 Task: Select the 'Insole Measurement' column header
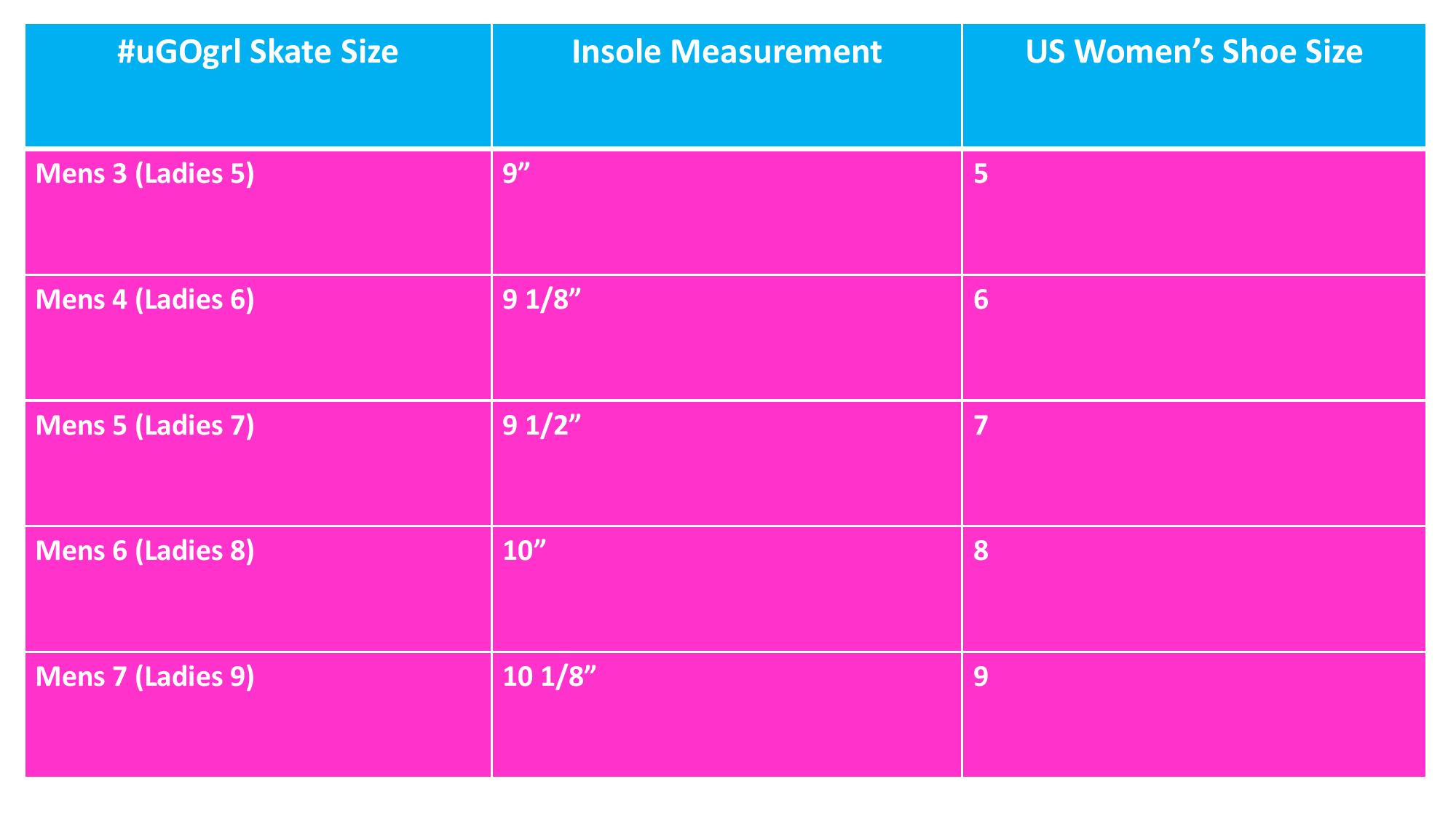pyautogui.click(x=726, y=52)
